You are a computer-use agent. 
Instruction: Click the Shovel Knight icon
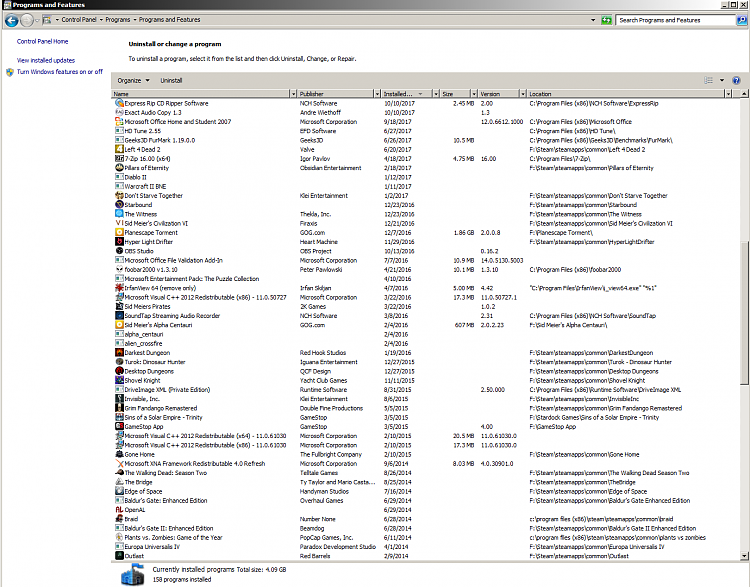click(x=119, y=380)
